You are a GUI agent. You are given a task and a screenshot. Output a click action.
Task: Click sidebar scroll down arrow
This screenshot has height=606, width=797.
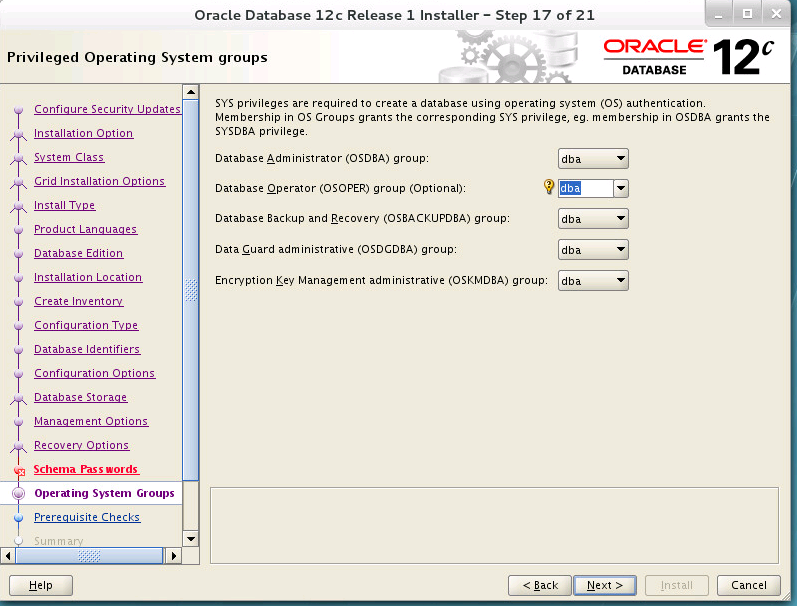(x=191, y=539)
